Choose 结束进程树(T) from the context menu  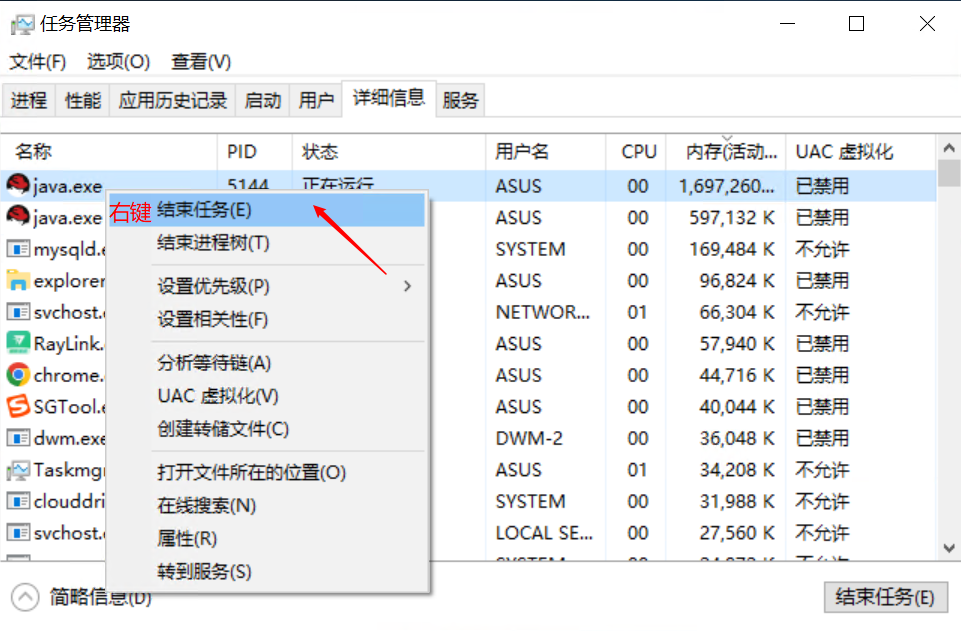(213, 243)
